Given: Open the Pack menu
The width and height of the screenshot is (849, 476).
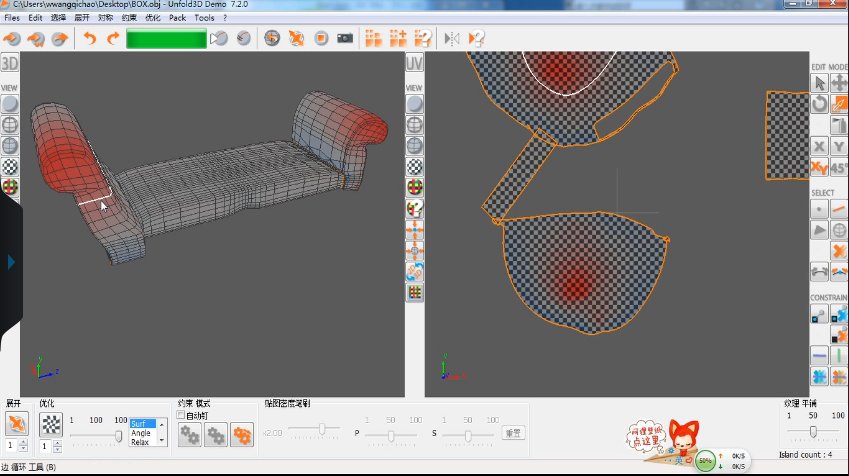Looking at the screenshot, I should (x=177, y=18).
